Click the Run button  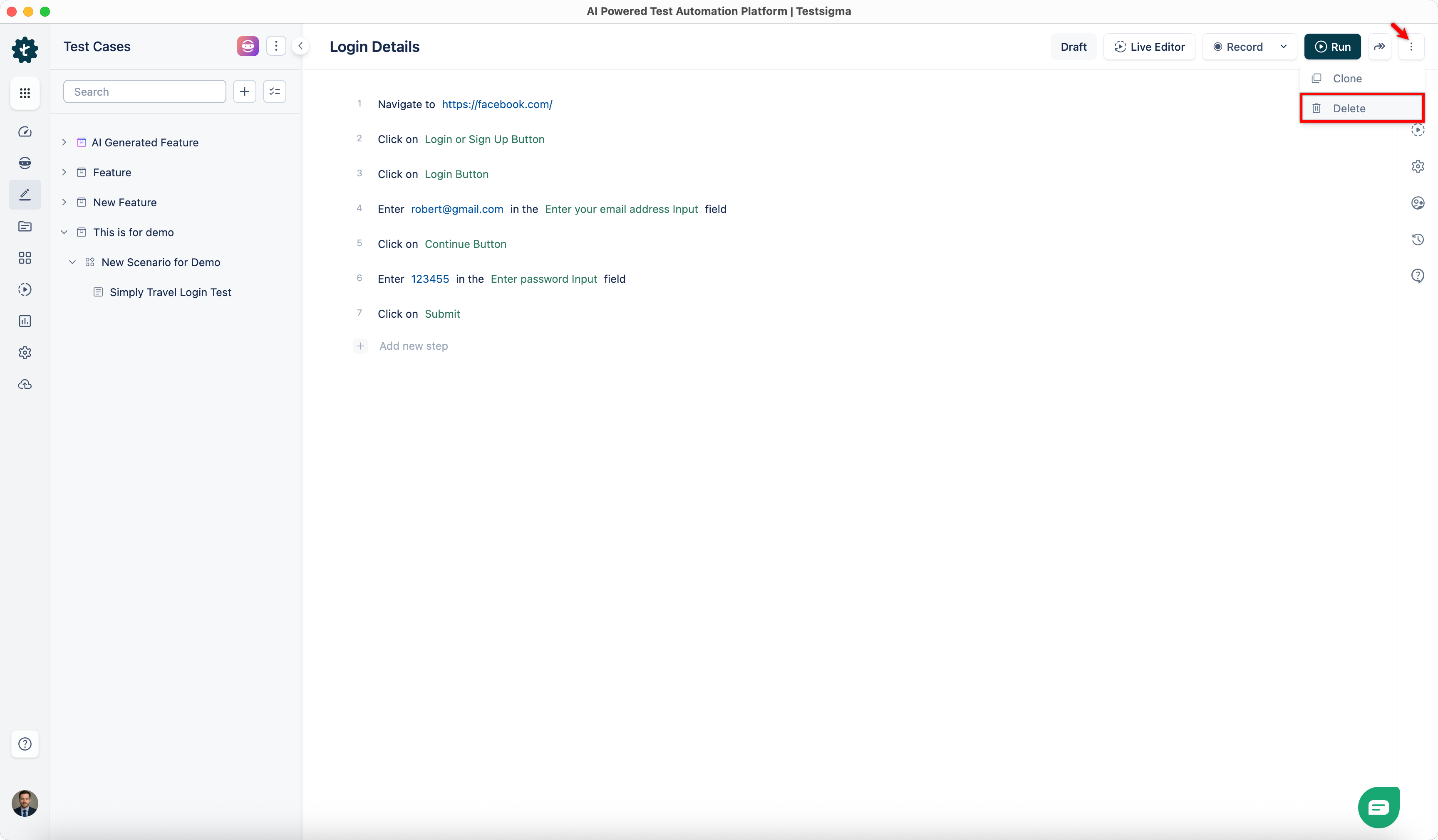coord(1332,46)
